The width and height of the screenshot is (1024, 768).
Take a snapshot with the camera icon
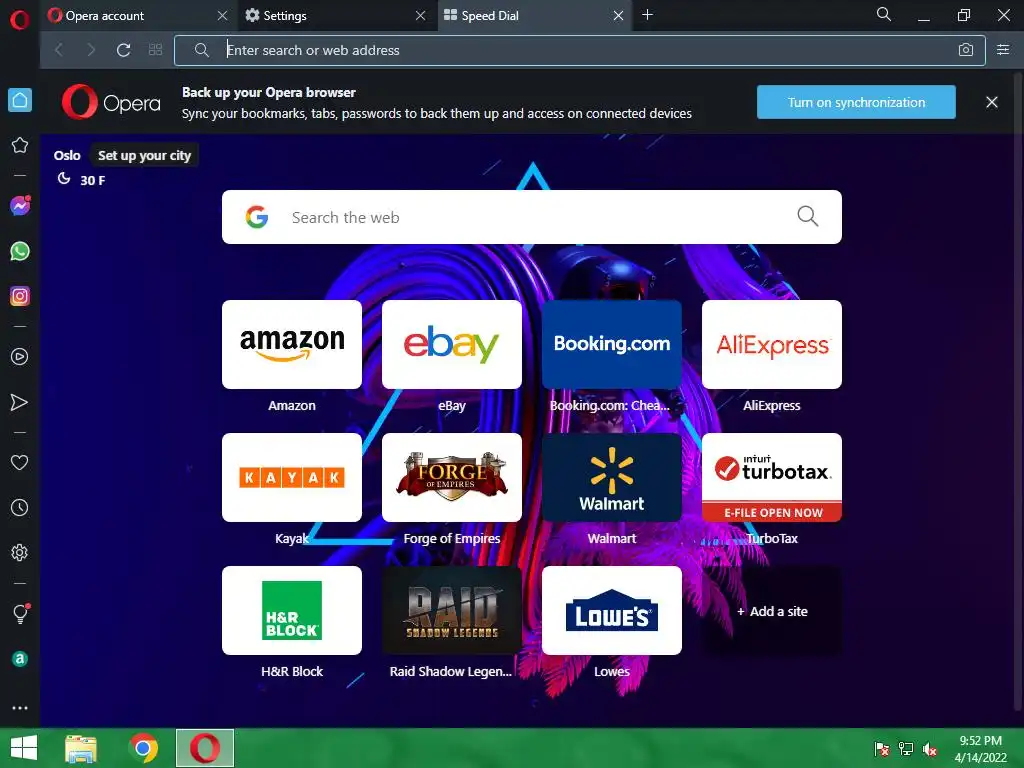pos(966,50)
